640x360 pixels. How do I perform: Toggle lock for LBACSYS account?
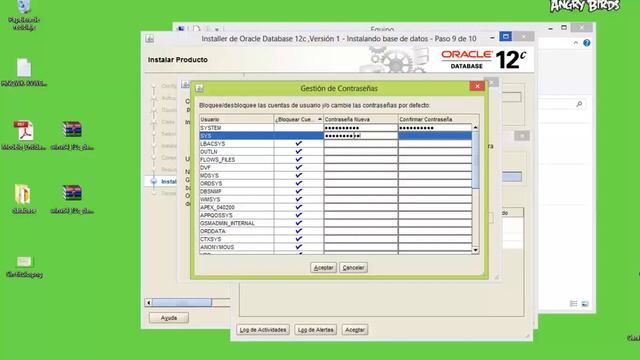coord(299,144)
